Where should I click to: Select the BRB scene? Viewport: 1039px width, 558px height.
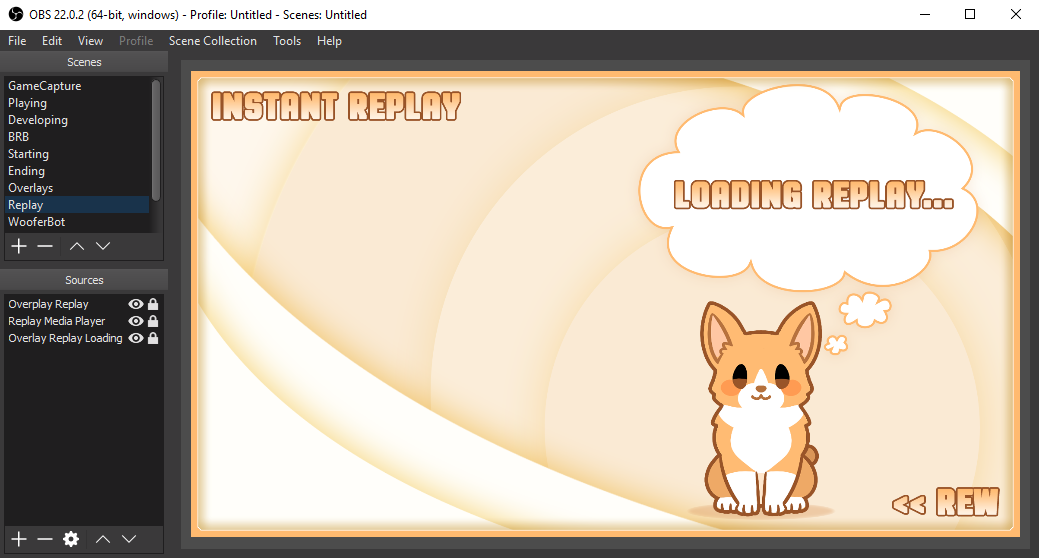pyautogui.click(x=78, y=137)
